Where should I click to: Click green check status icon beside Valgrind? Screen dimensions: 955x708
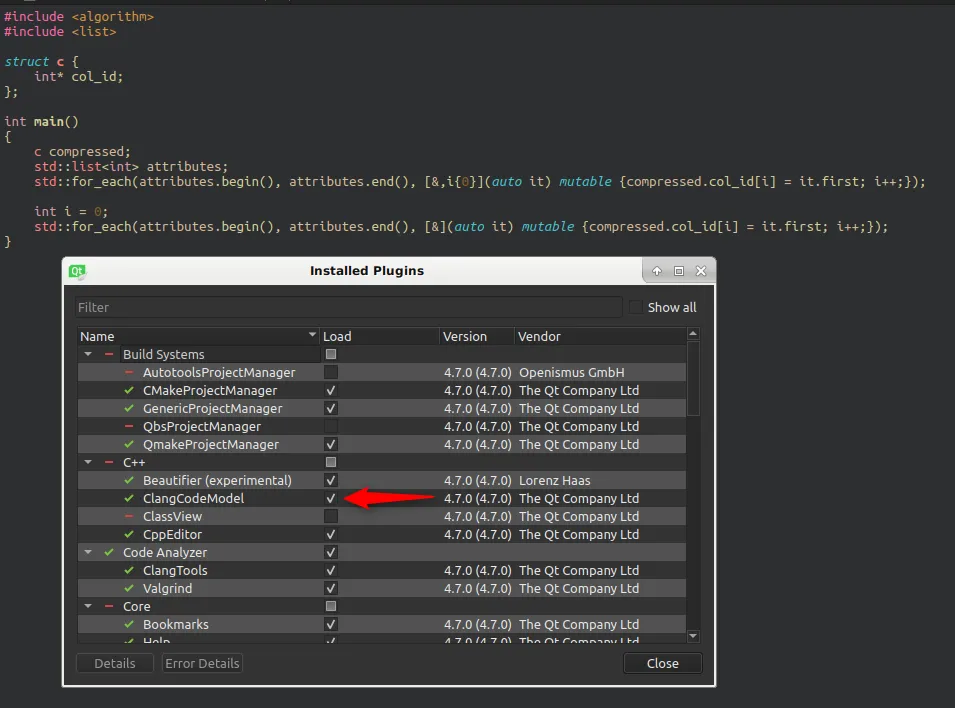pos(129,588)
